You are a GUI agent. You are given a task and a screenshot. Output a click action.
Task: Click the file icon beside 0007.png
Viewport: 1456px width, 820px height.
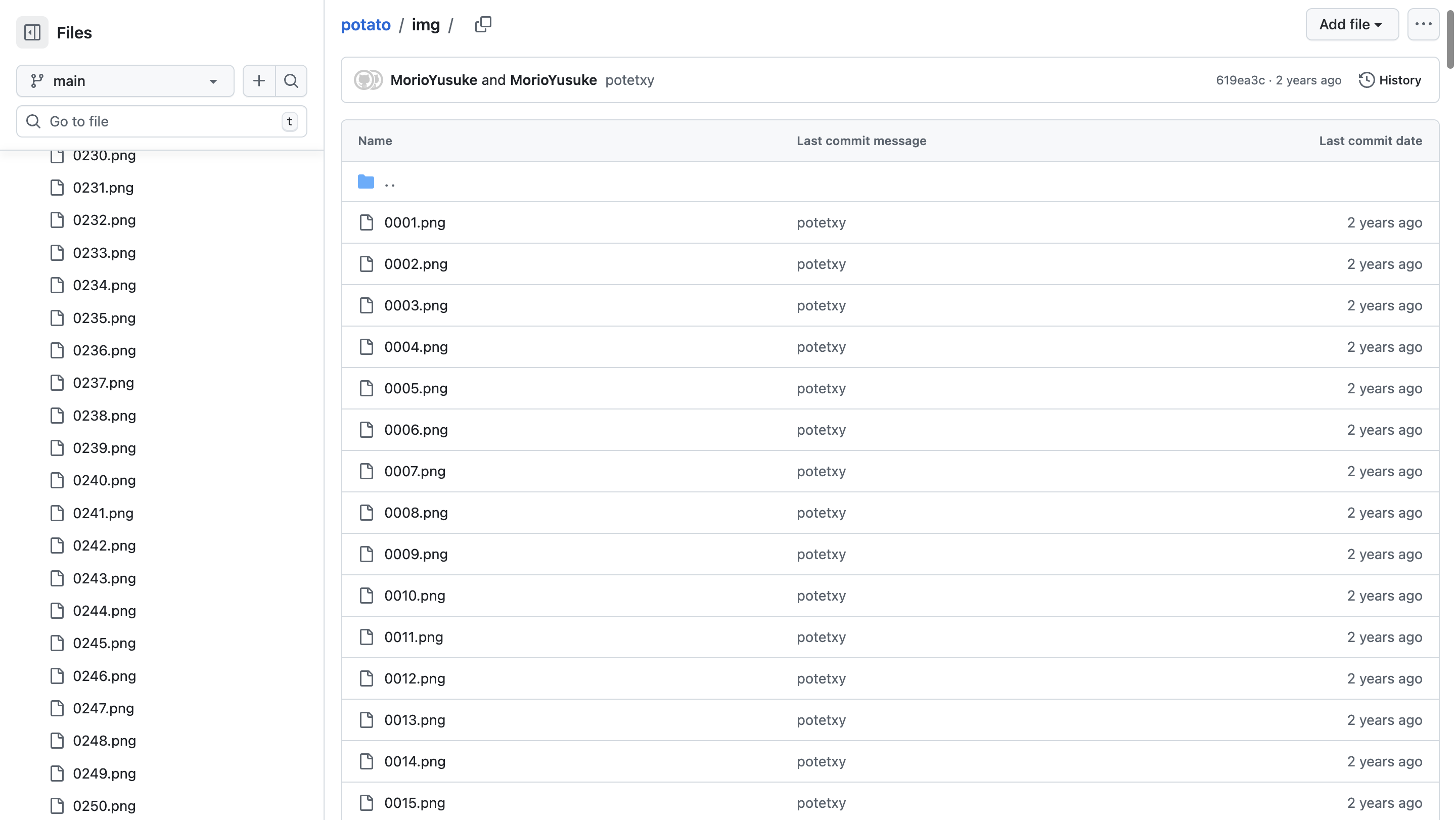(x=366, y=471)
